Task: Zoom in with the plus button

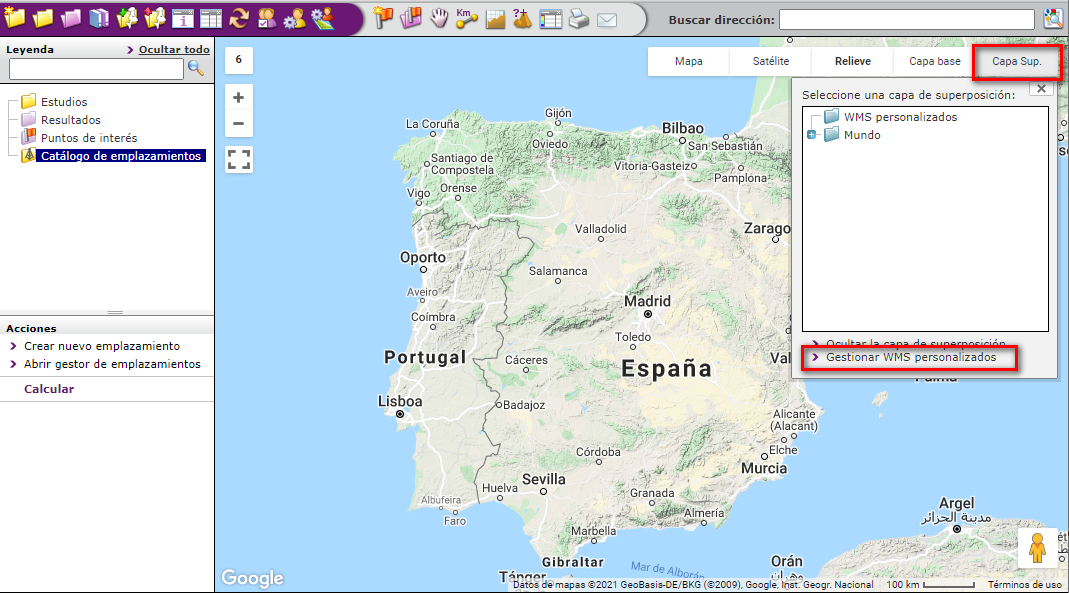Action: [x=239, y=97]
